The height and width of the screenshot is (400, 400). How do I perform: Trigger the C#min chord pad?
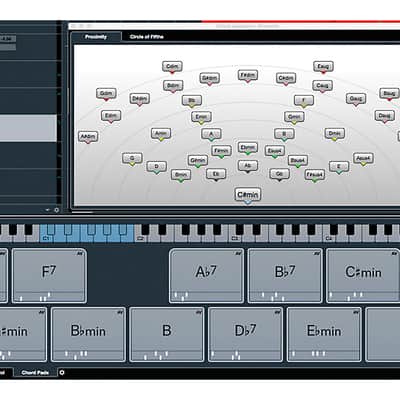pos(363,276)
